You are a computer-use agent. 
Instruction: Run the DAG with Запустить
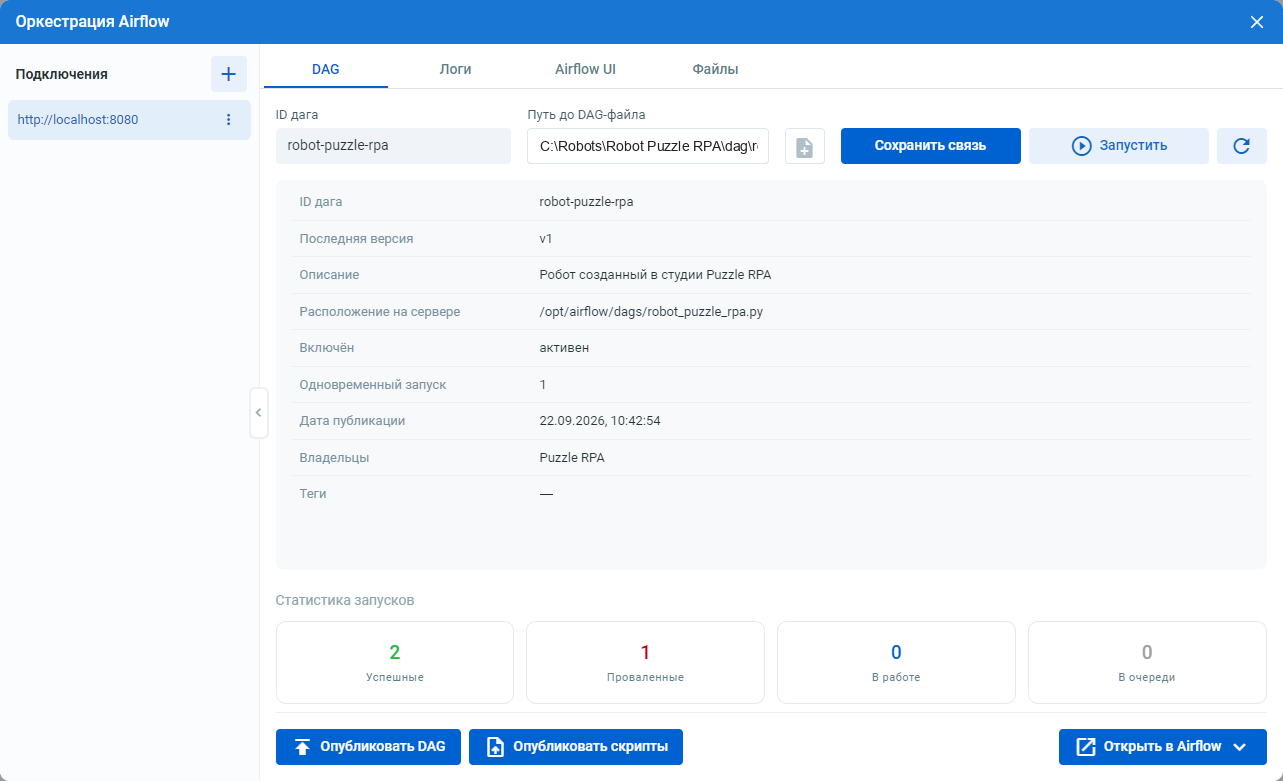(x=1119, y=146)
